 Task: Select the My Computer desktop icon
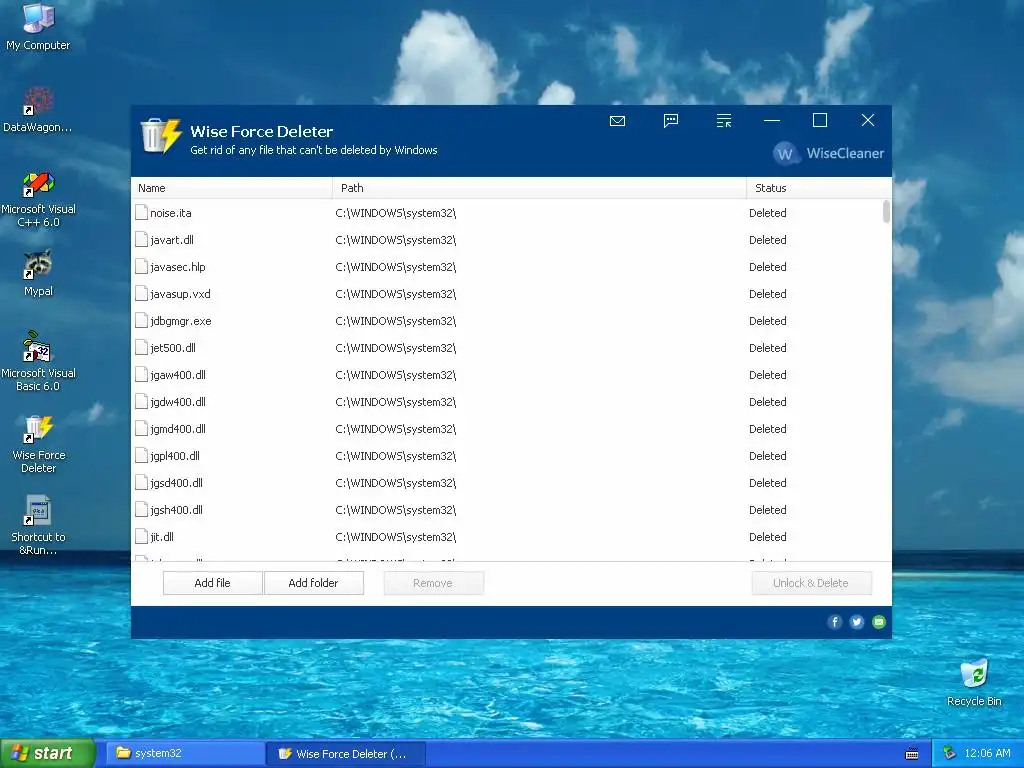(x=38, y=27)
